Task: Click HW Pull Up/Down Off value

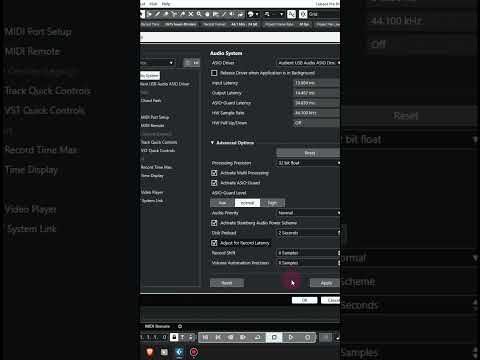Action: tap(316, 123)
